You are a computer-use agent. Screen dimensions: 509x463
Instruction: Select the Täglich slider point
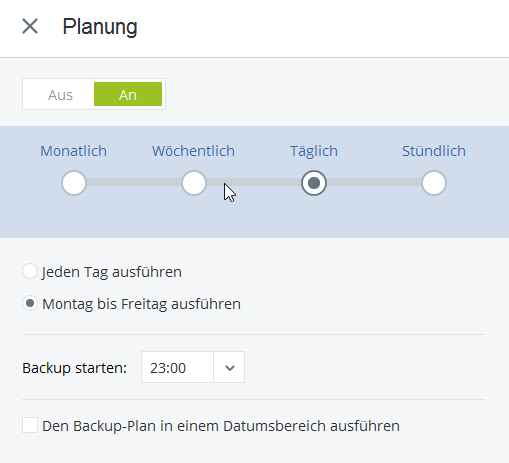click(314, 183)
